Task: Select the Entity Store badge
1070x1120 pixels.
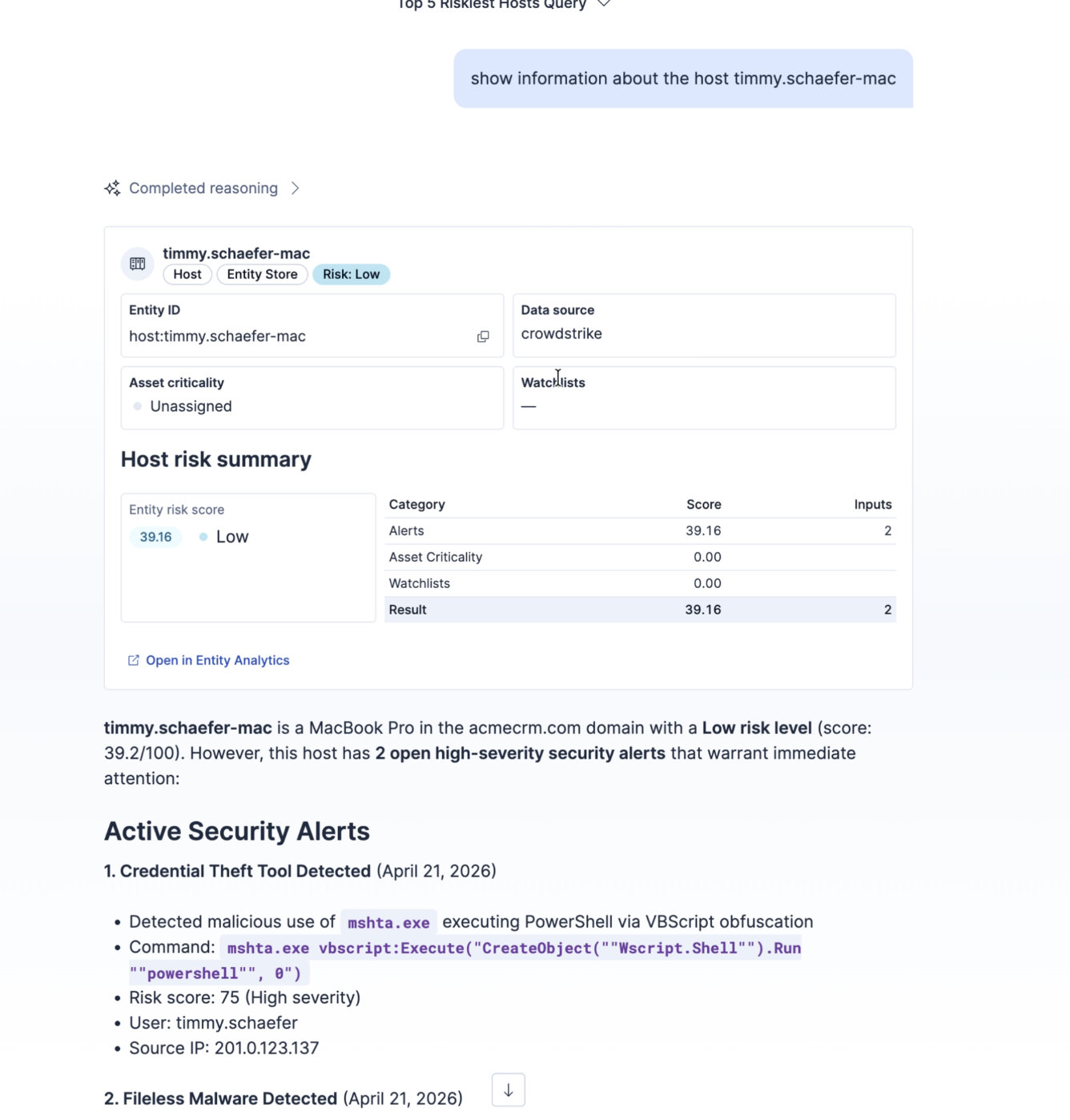Action: (262, 274)
